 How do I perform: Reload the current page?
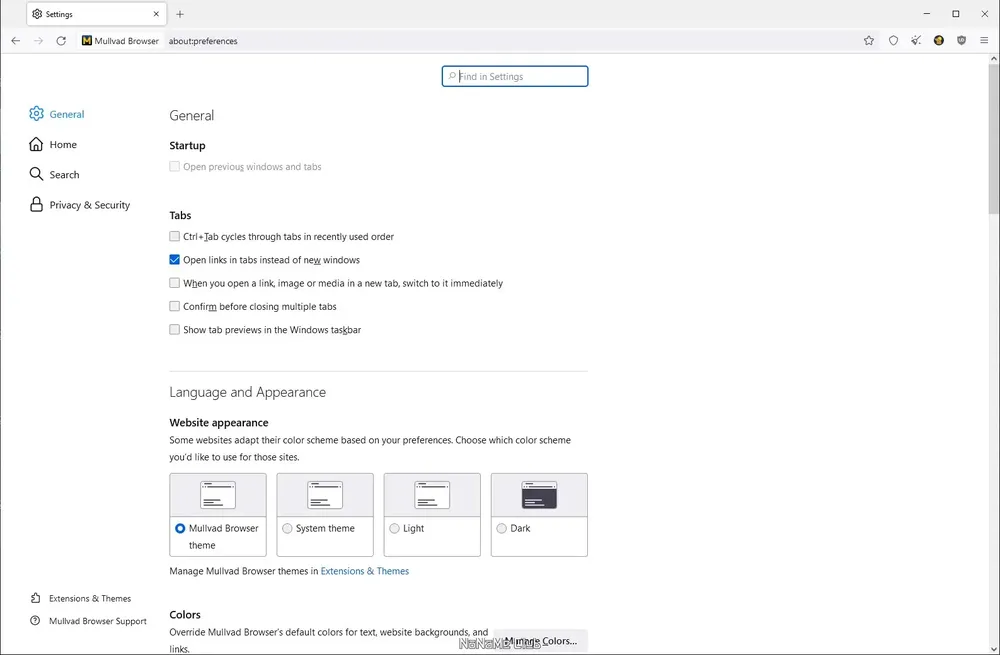click(61, 41)
